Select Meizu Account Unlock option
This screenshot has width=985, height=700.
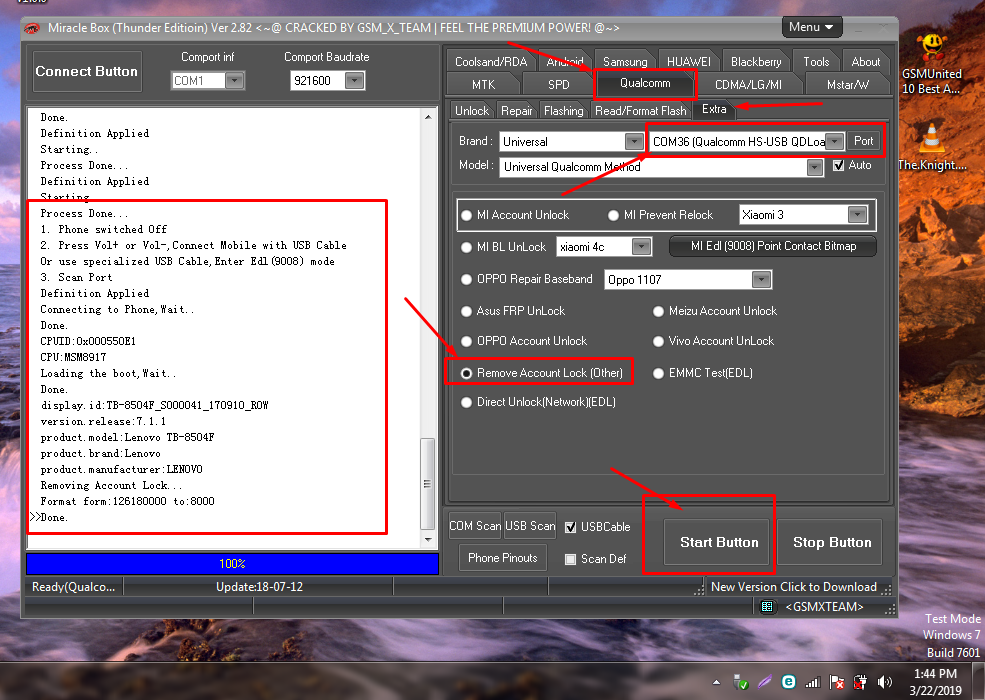pos(658,311)
